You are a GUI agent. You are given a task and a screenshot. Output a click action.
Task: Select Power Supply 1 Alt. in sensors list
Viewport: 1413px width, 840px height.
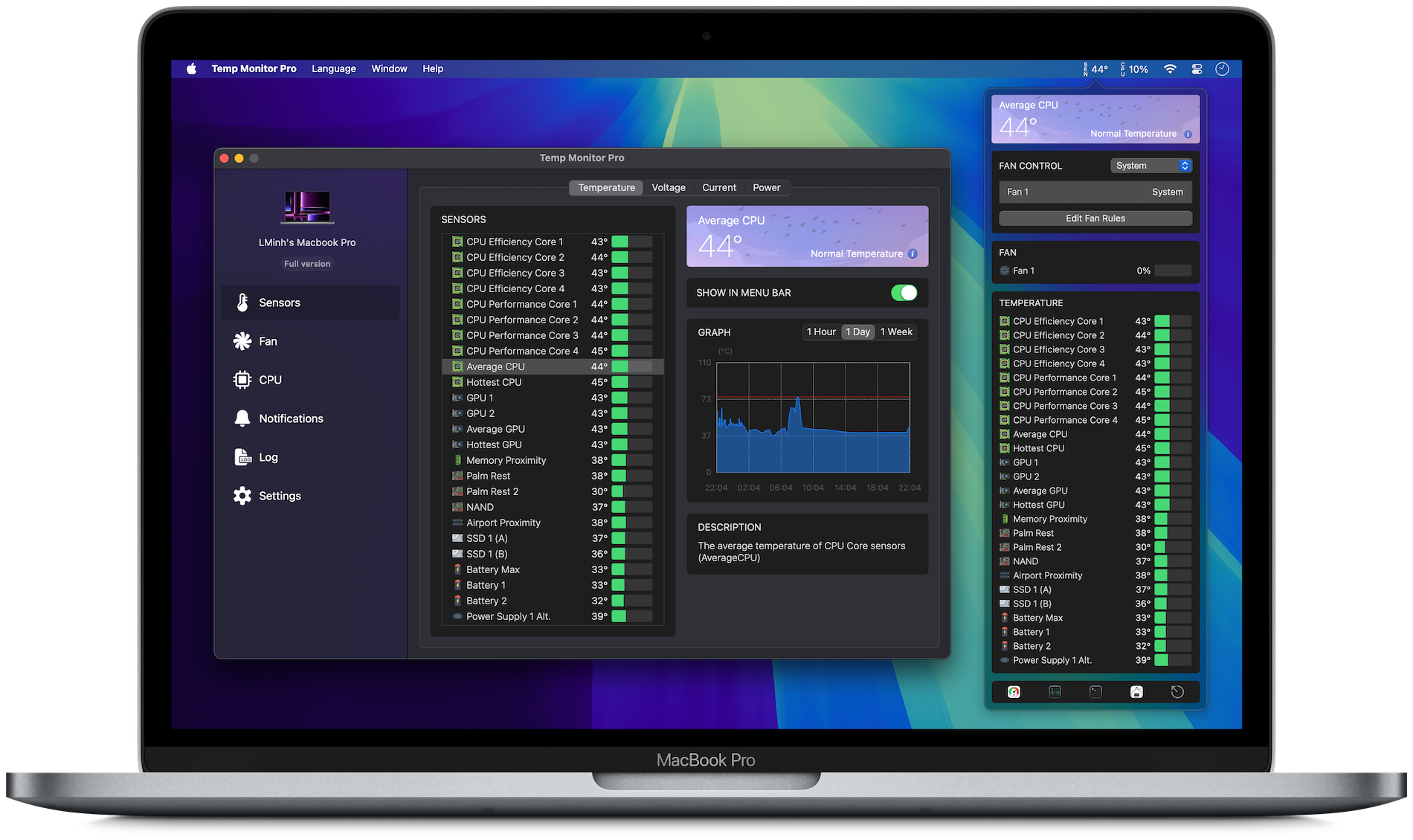[553, 616]
